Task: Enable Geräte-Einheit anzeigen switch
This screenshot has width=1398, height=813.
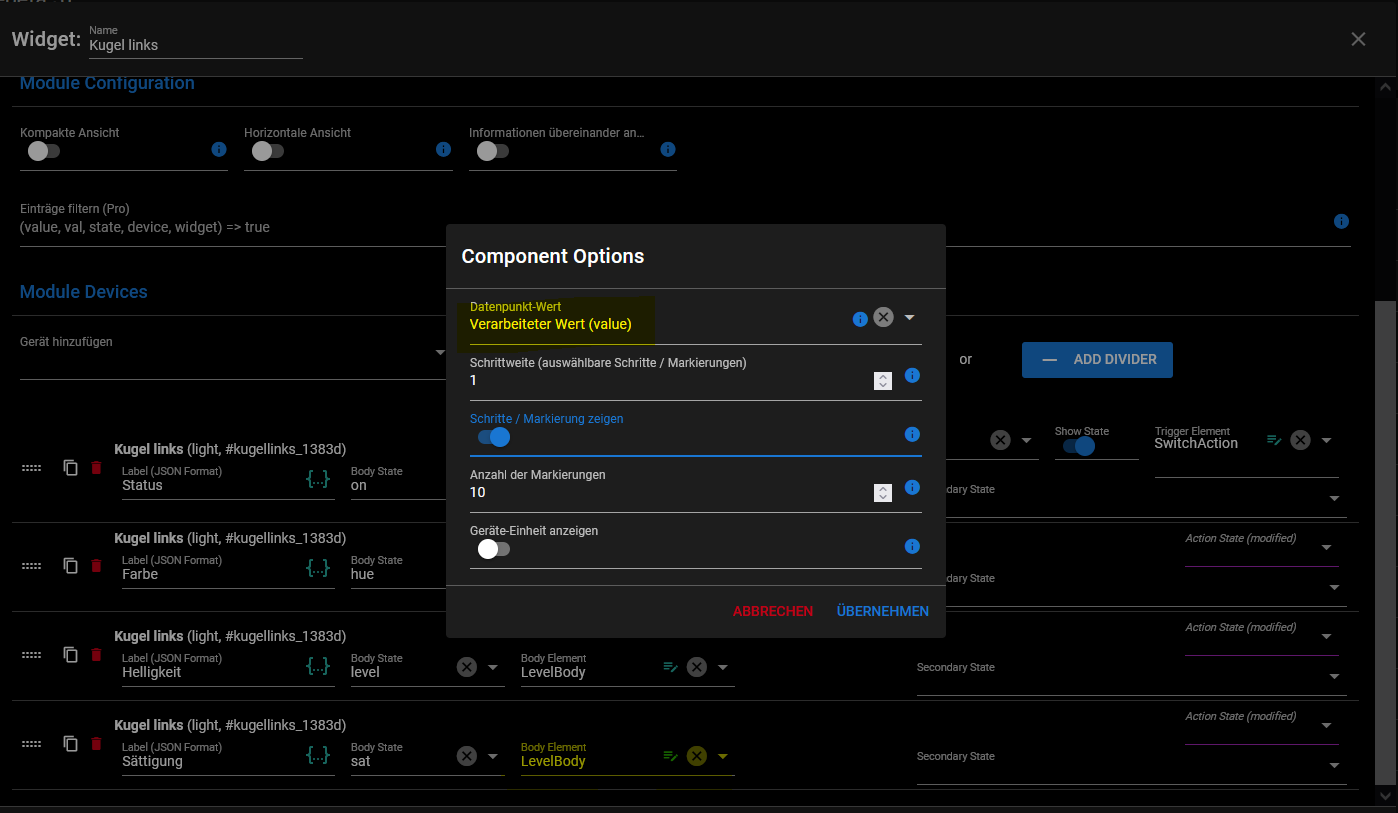Action: (x=493, y=549)
